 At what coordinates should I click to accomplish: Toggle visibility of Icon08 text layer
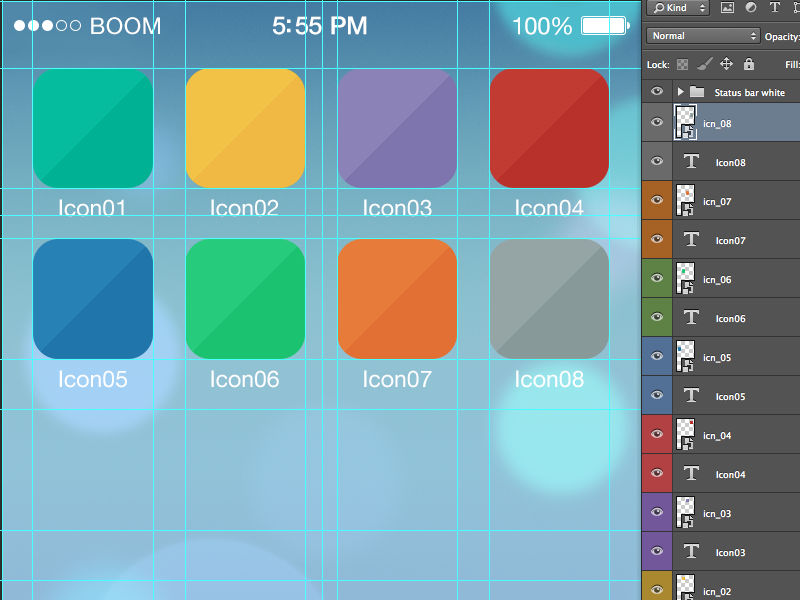[657, 161]
